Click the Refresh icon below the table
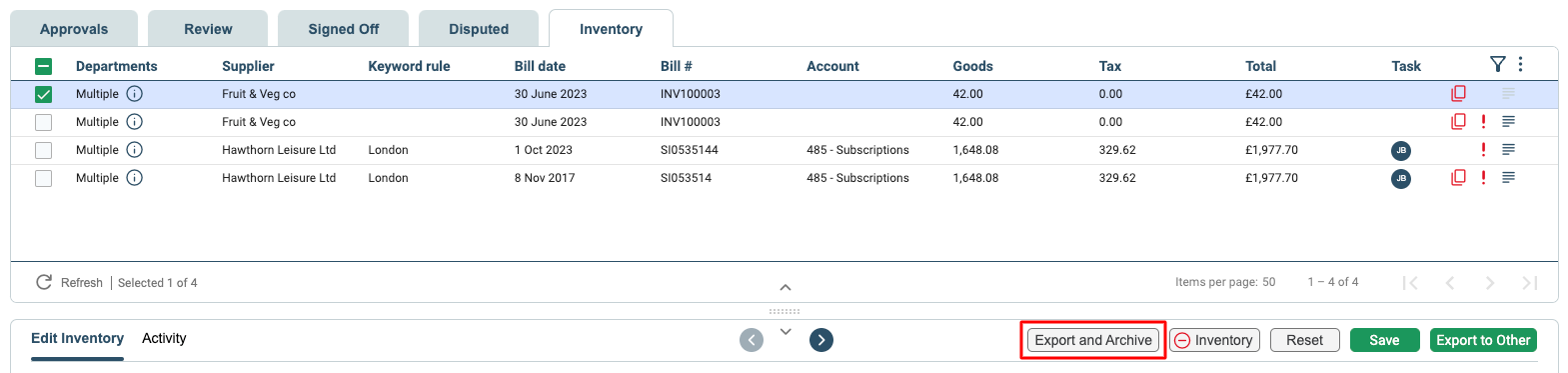The height and width of the screenshot is (373, 1568). pos(44,283)
